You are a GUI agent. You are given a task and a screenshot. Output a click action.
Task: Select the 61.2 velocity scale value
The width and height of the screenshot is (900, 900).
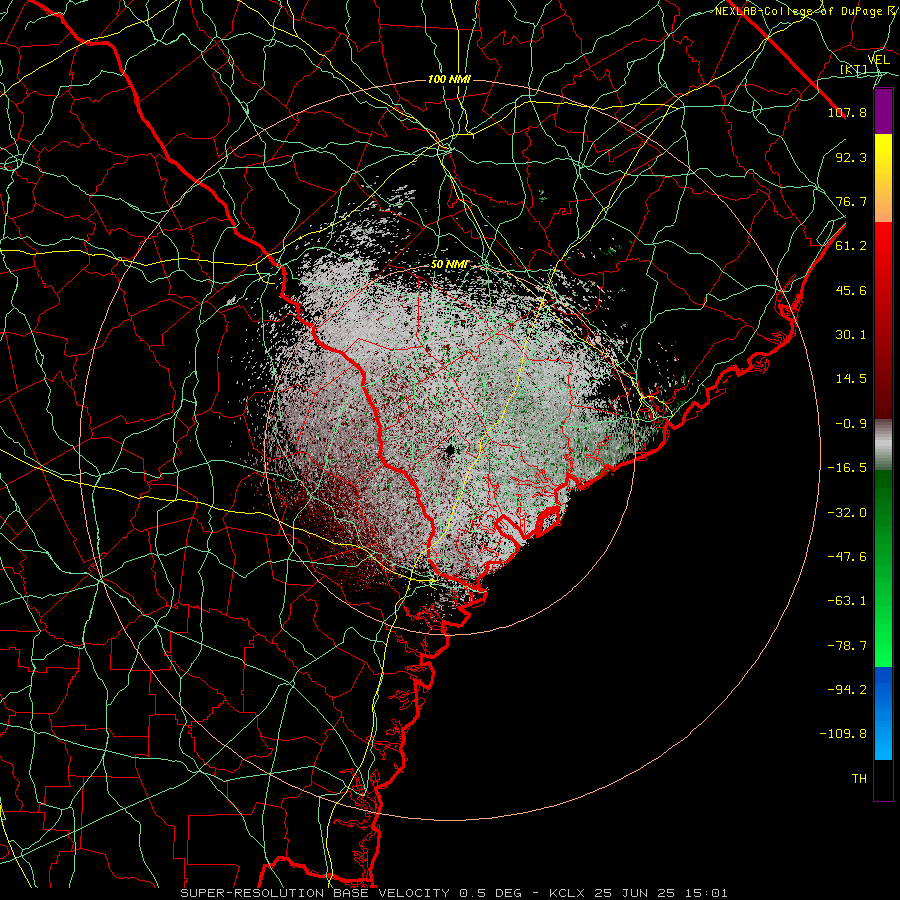851,246
